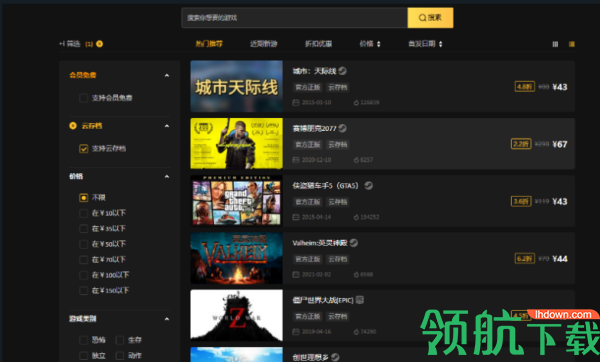Check the 支持会员免费 checkbox

(x=83, y=98)
